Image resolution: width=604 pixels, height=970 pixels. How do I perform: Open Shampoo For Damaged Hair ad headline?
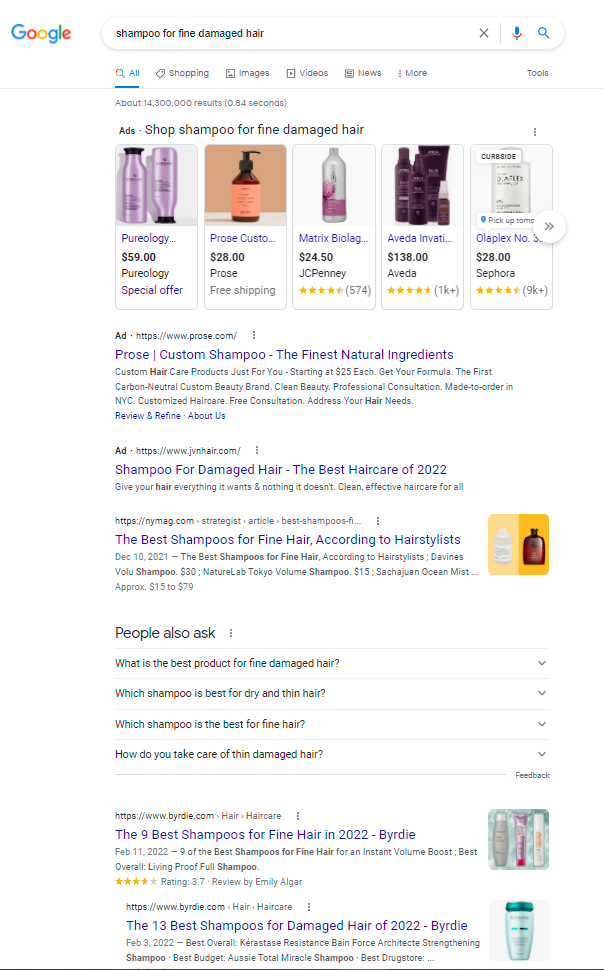click(281, 470)
